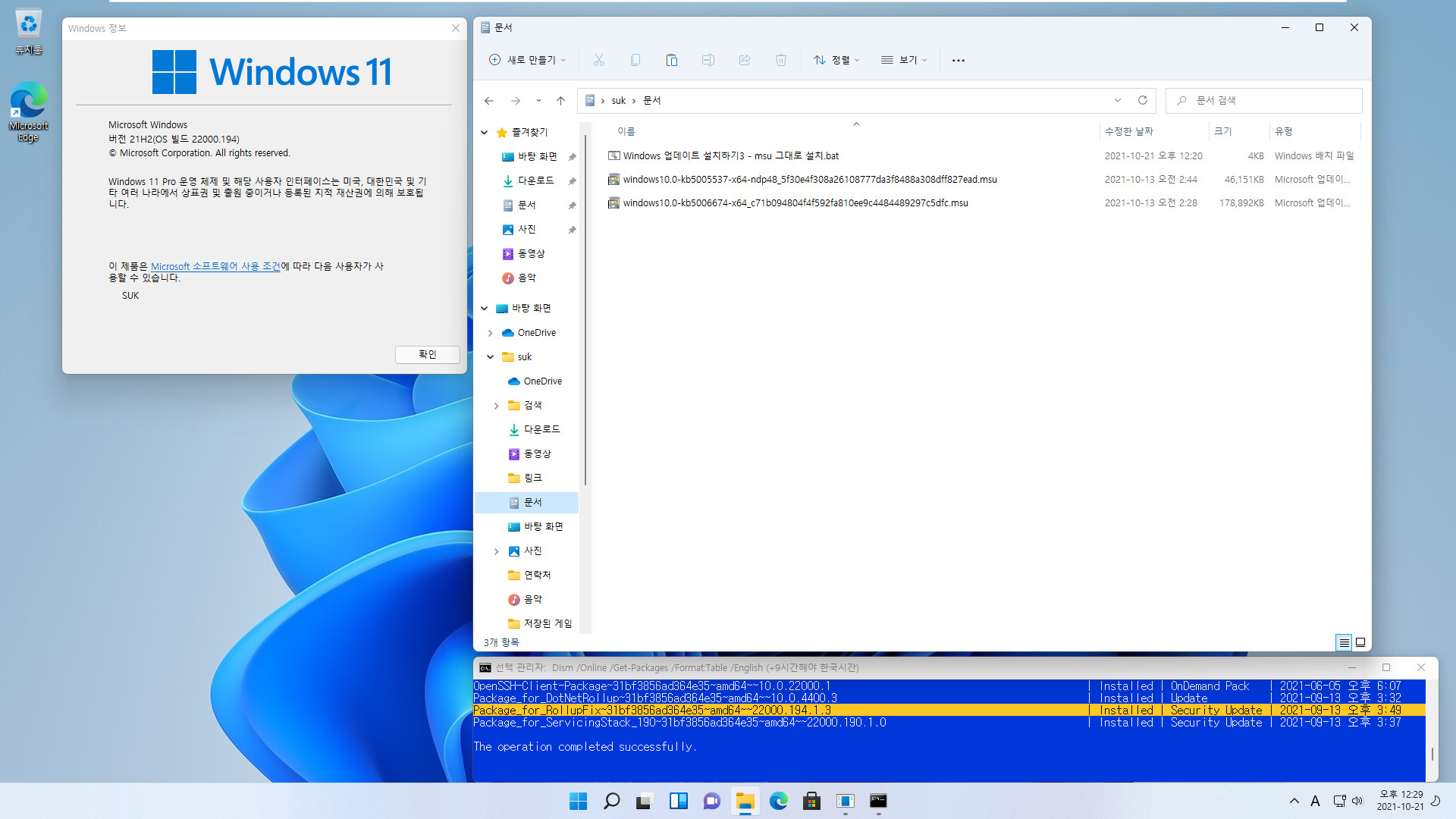This screenshot has height=819, width=1456.
Task: Open the 정렬 (Sort) dropdown
Action: (836, 60)
